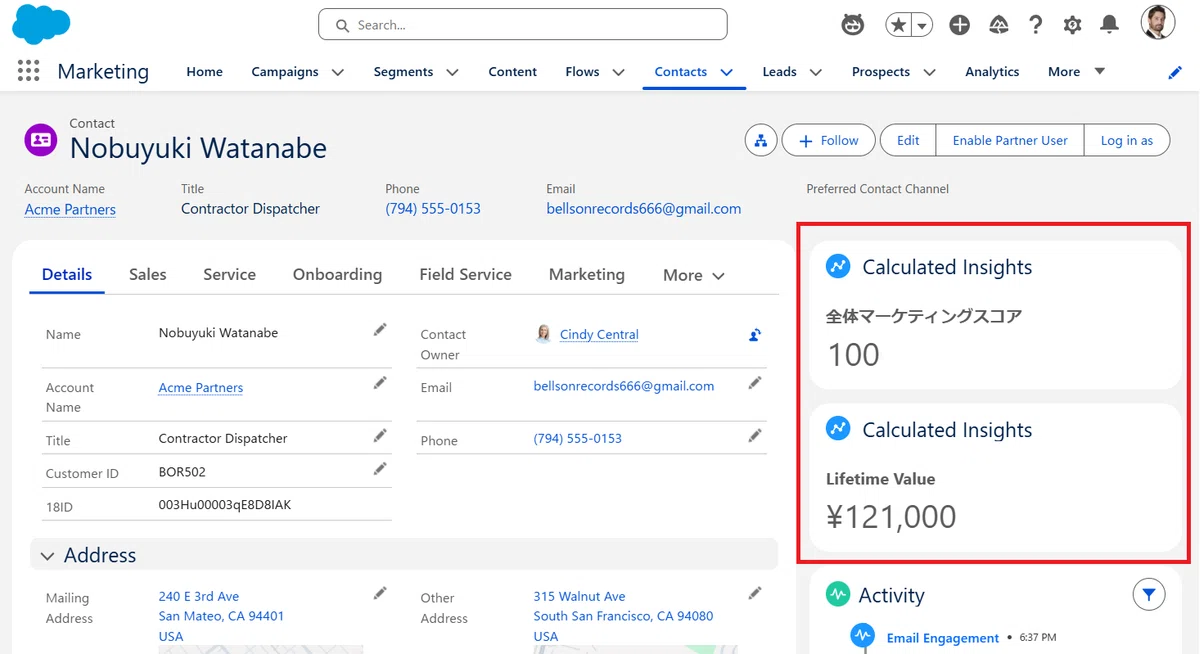Viewport: 1200px width, 654px height.
Task: Open the Cindy Central owner link
Action: click(x=599, y=334)
